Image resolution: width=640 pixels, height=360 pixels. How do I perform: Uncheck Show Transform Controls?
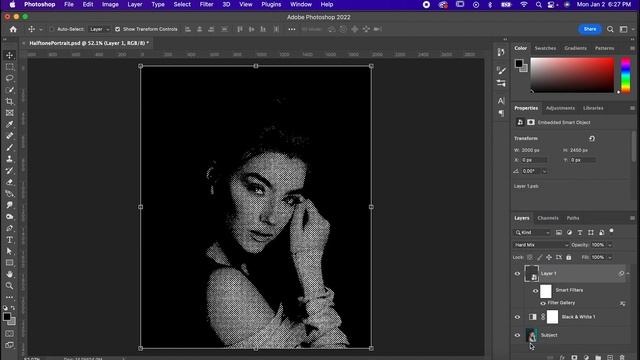pos(118,29)
